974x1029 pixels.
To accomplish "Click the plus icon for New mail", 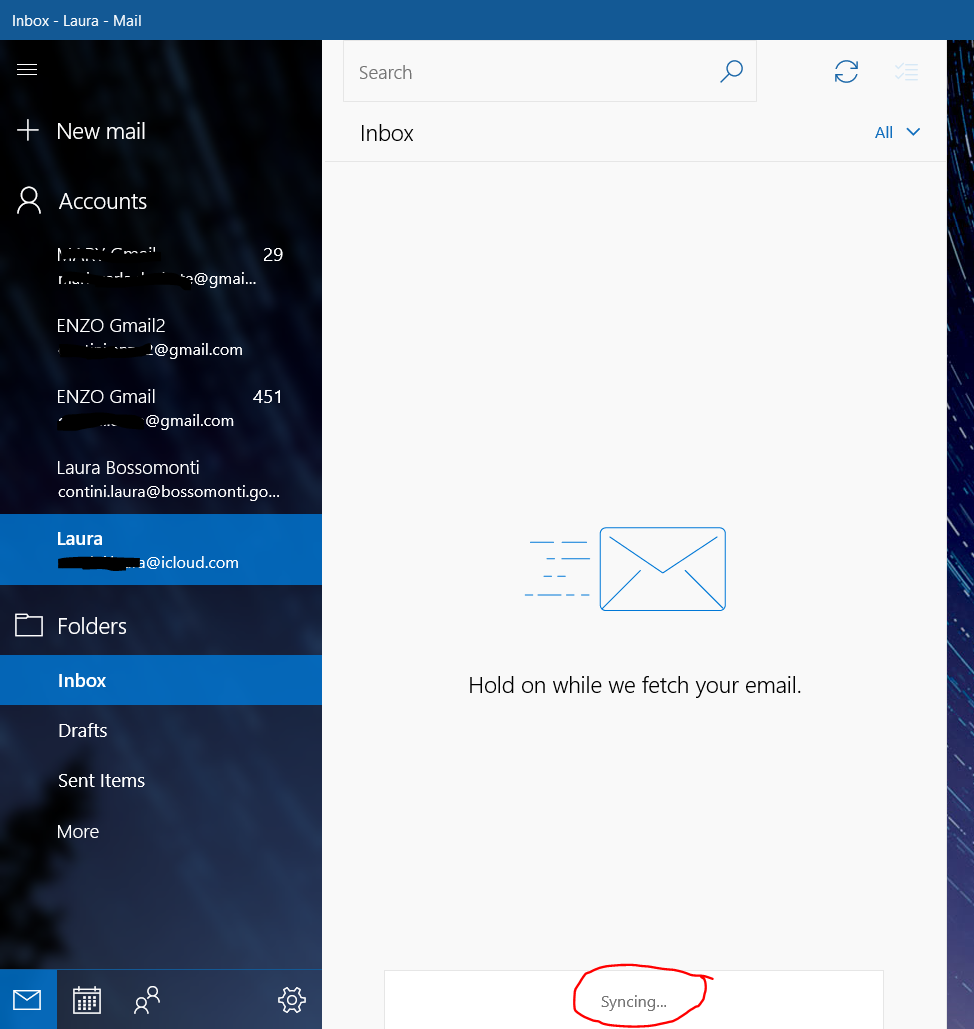I will pyautogui.click(x=28, y=131).
